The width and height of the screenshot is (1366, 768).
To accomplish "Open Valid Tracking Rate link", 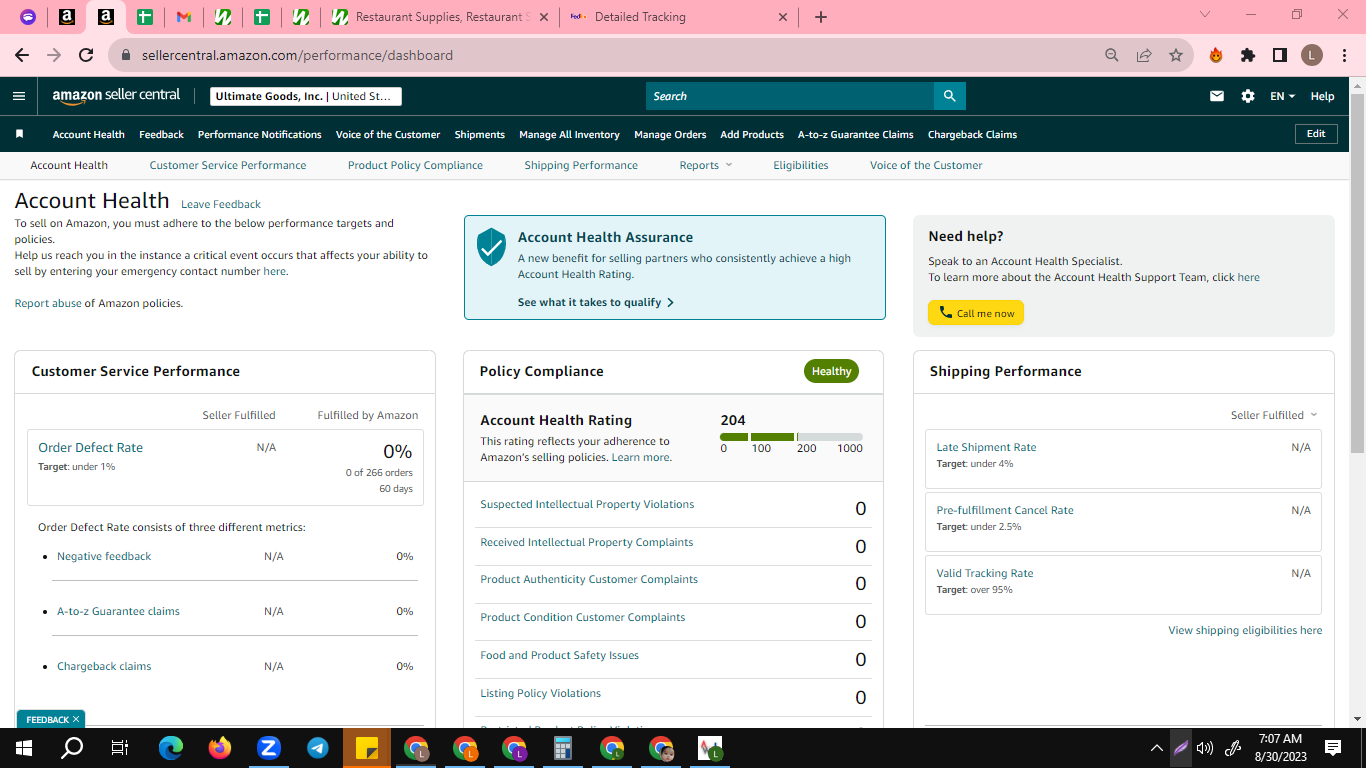I will click(x=985, y=573).
